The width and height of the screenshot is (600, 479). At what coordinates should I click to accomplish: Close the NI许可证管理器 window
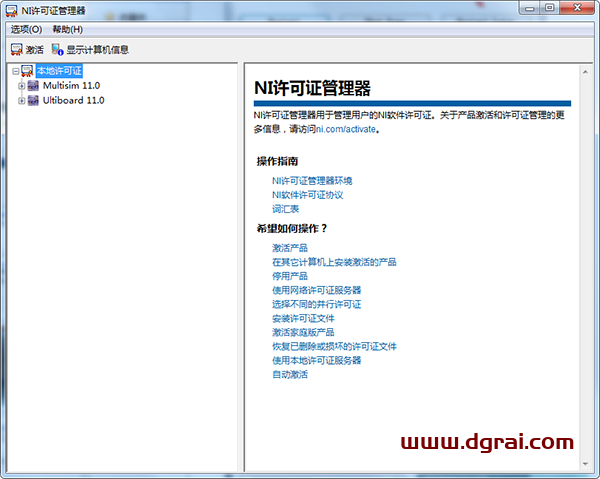pos(577,8)
